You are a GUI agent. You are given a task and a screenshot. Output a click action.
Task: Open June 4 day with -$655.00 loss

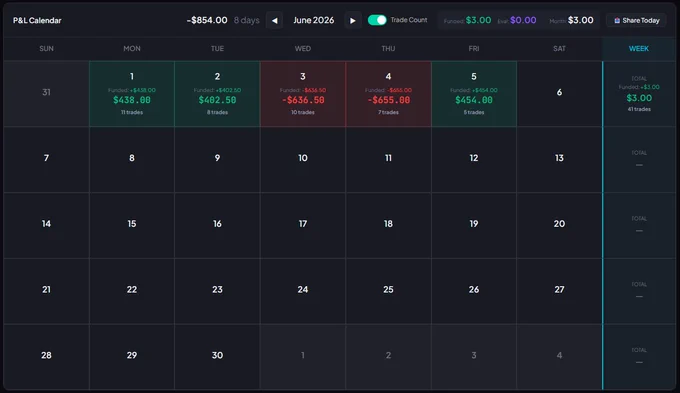pyautogui.click(x=388, y=94)
